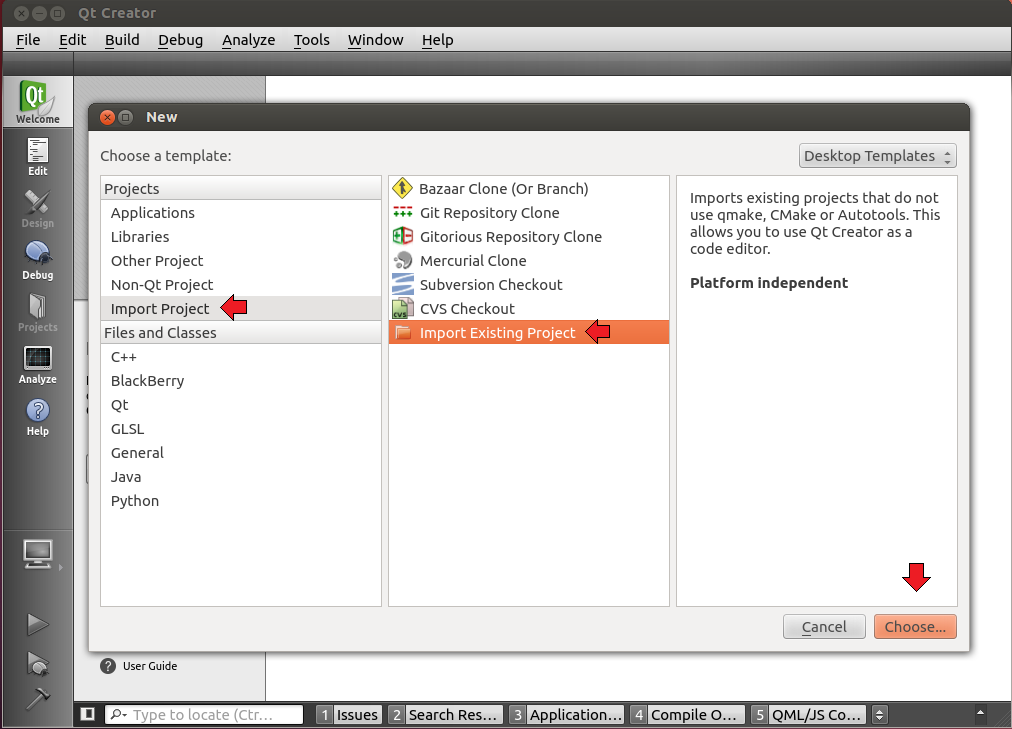Click the Cancel button

click(824, 626)
